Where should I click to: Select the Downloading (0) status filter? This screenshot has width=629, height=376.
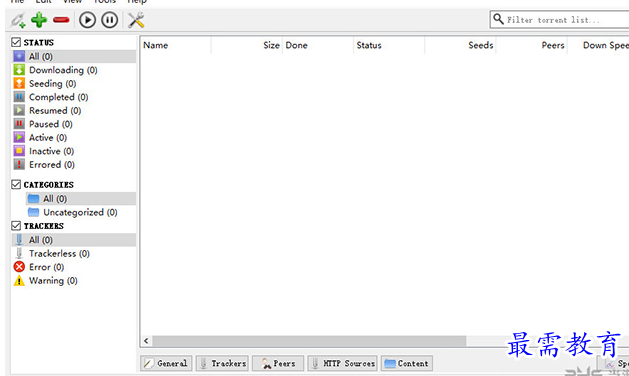[x=74, y=70]
